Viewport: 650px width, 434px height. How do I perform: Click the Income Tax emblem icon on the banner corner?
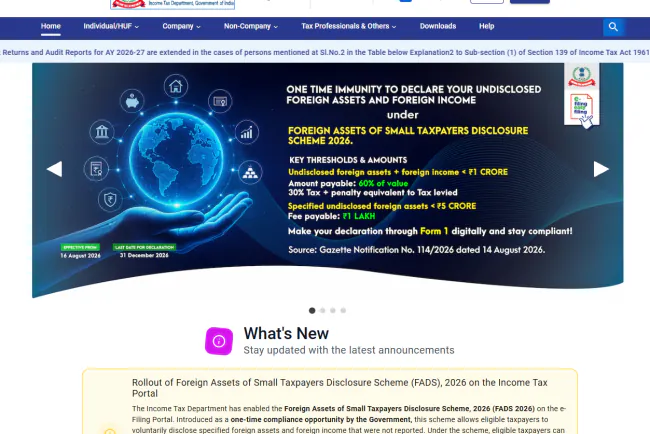click(x=582, y=76)
